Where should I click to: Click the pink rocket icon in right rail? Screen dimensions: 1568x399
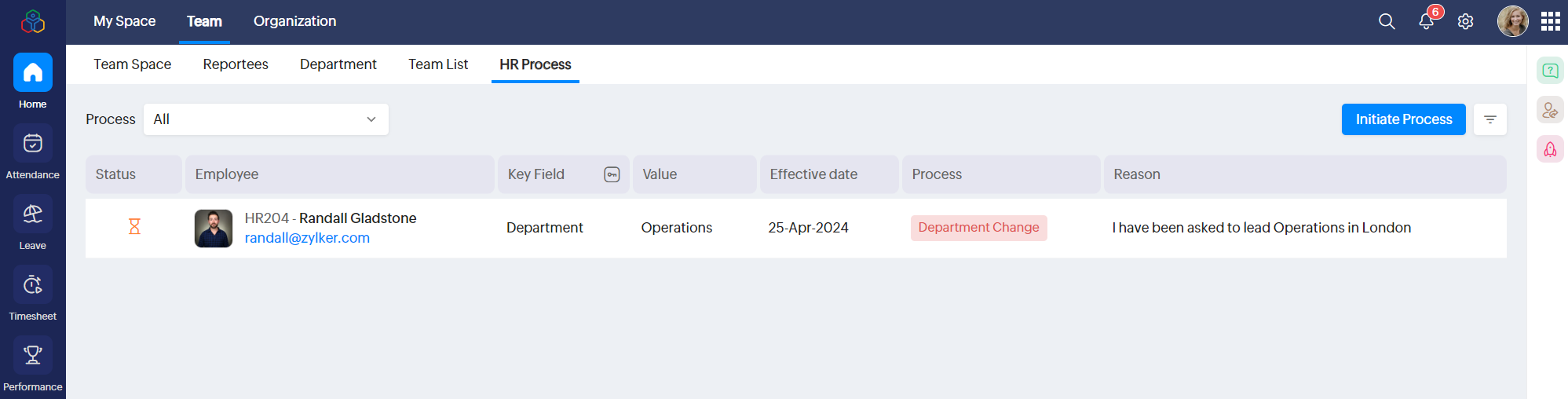pos(1550,149)
